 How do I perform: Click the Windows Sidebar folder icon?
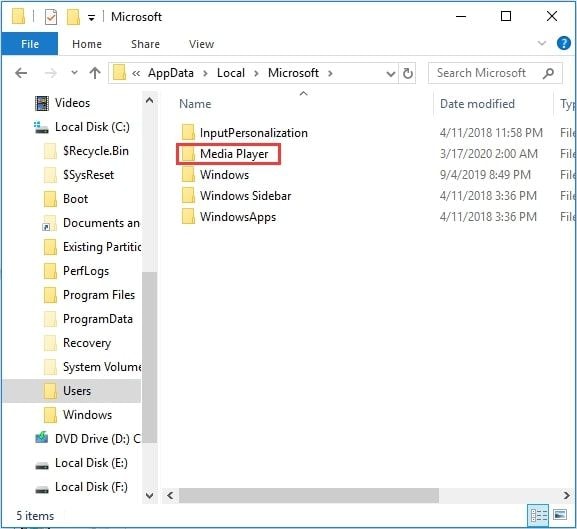(x=188, y=195)
